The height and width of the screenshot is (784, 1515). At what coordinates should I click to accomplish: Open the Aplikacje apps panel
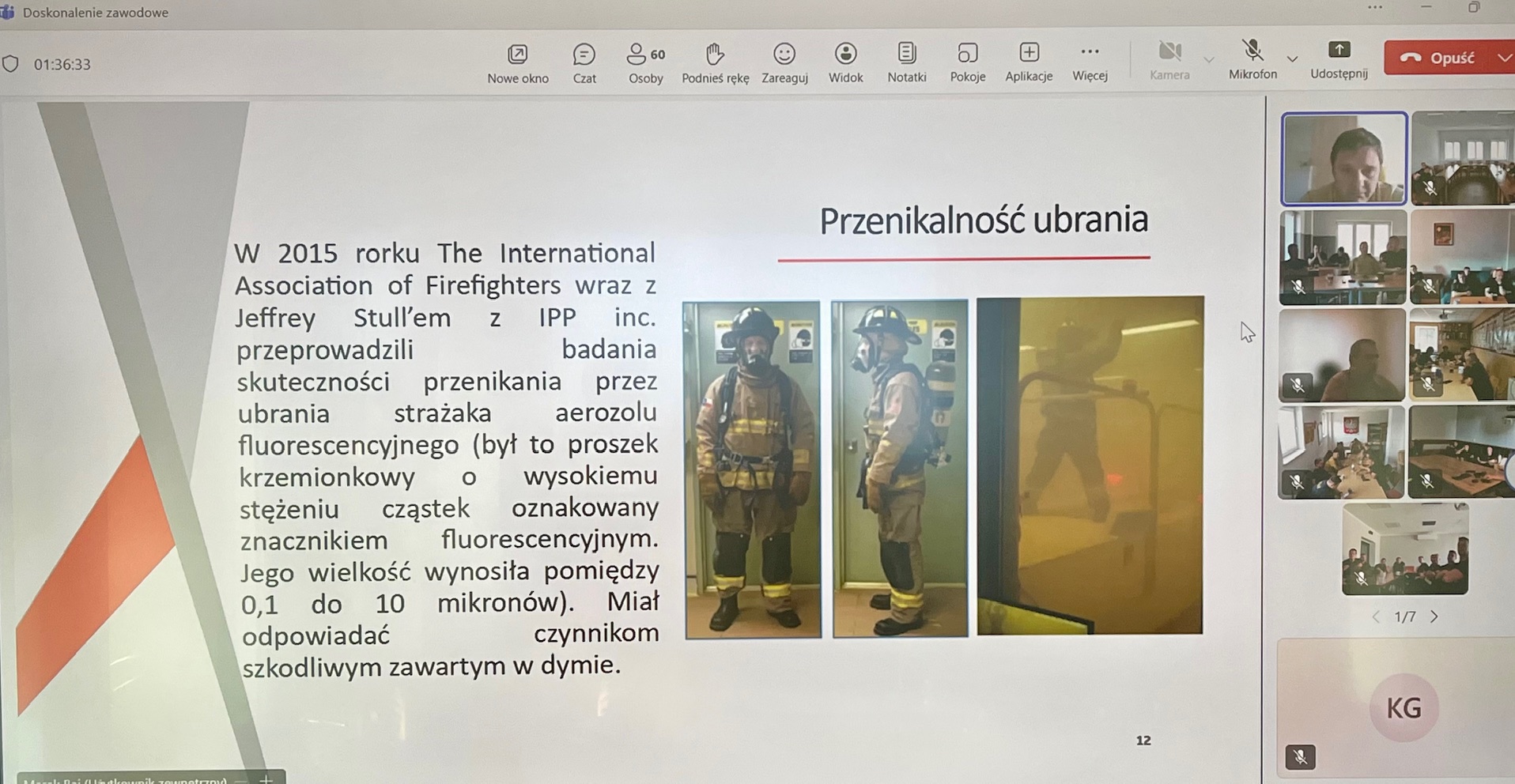tap(1029, 62)
